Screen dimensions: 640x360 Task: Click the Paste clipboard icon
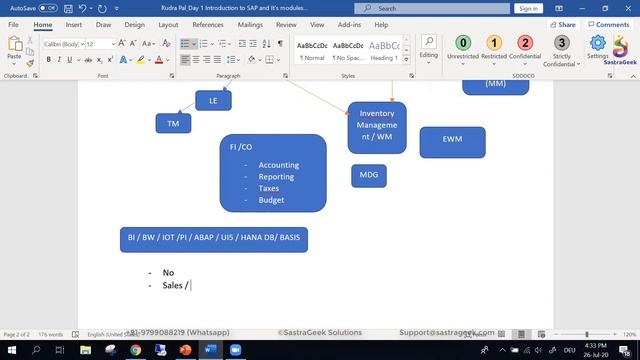click(14, 44)
